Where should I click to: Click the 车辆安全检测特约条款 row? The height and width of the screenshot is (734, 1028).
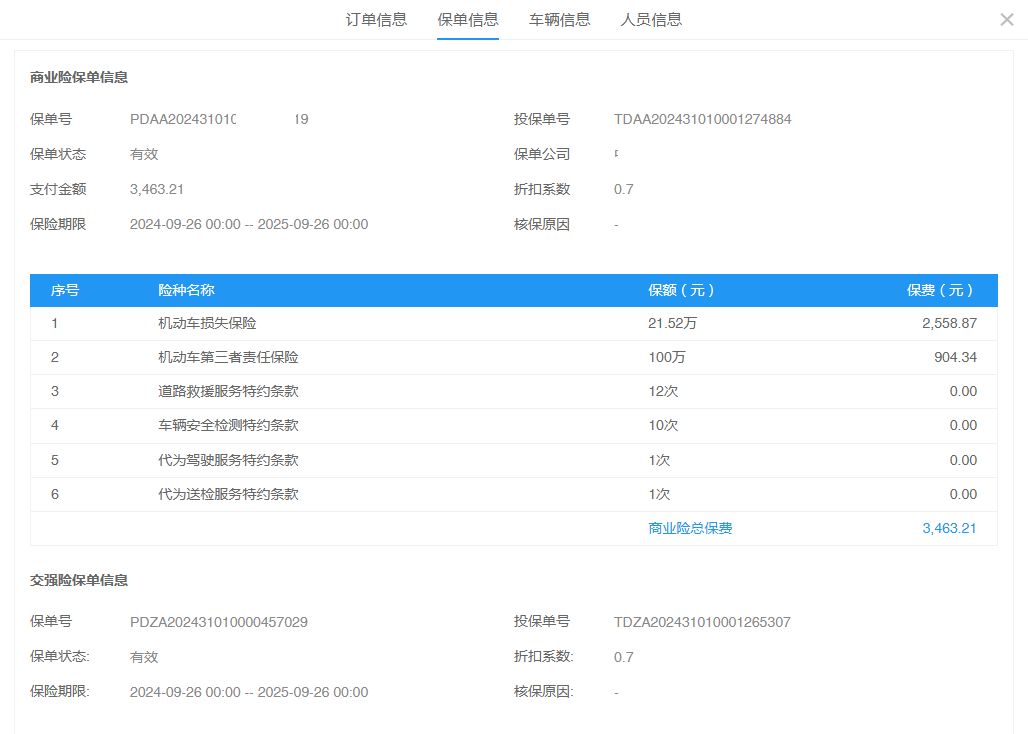pyautogui.click(x=228, y=425)
